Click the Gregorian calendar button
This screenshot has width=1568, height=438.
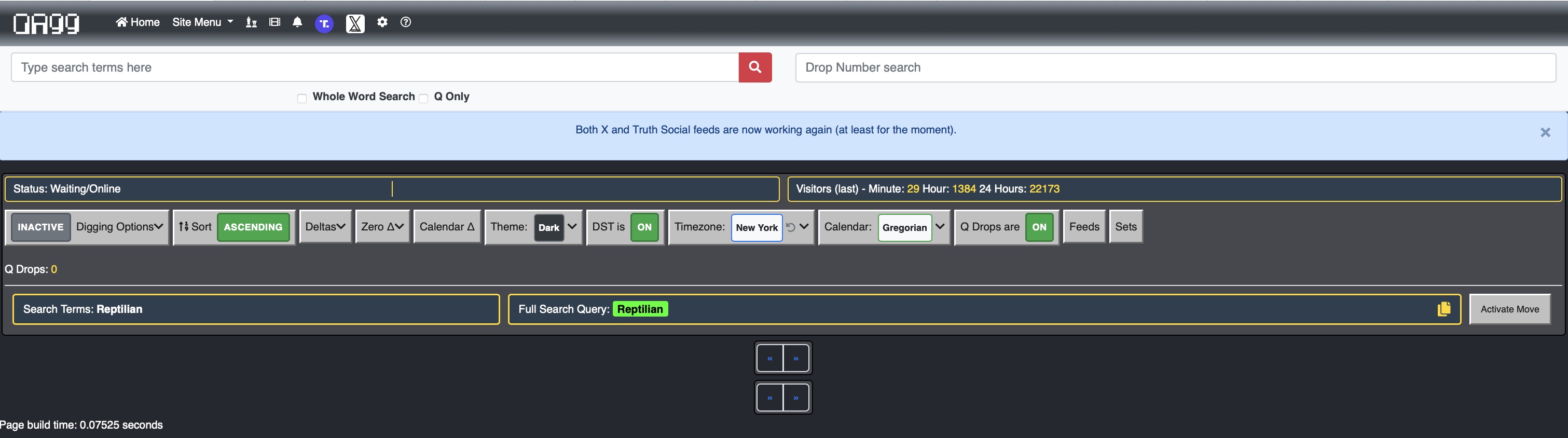click(904, 228)
